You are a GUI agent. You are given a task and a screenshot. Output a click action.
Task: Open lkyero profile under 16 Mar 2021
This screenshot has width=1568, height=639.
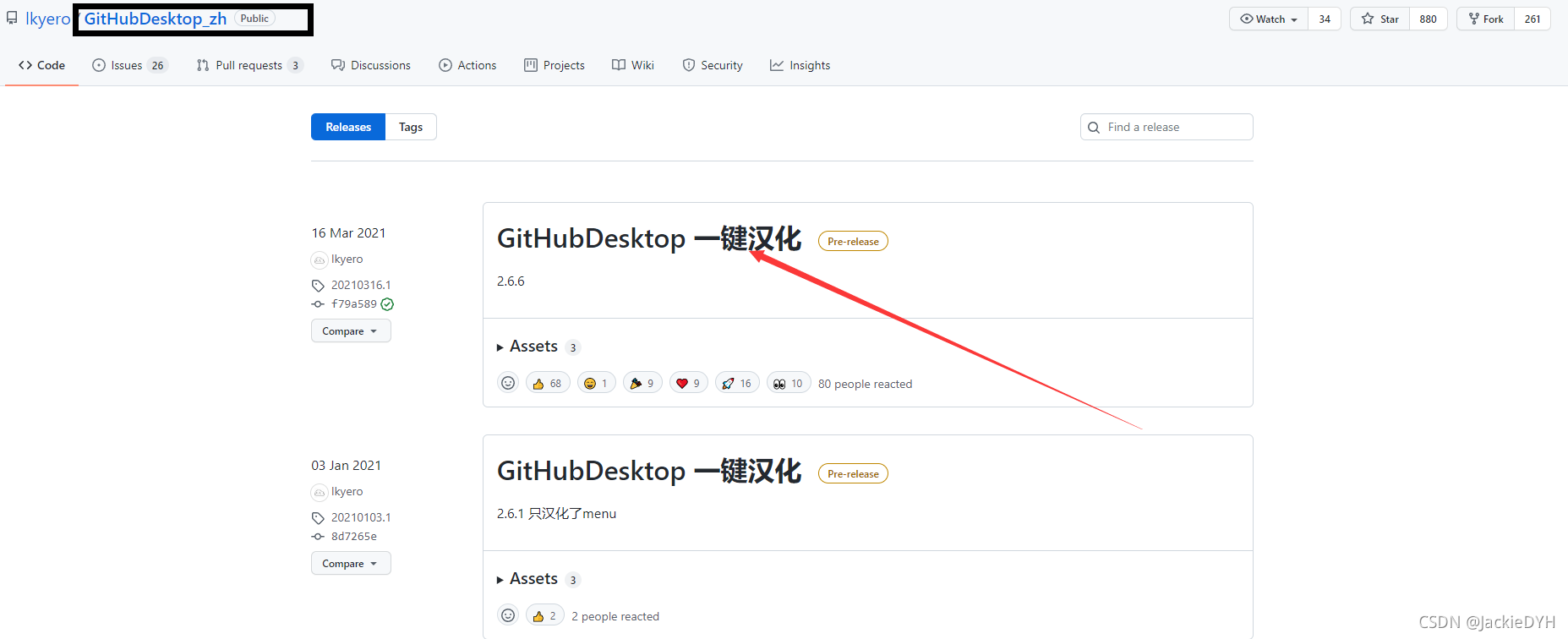point(347,259)
